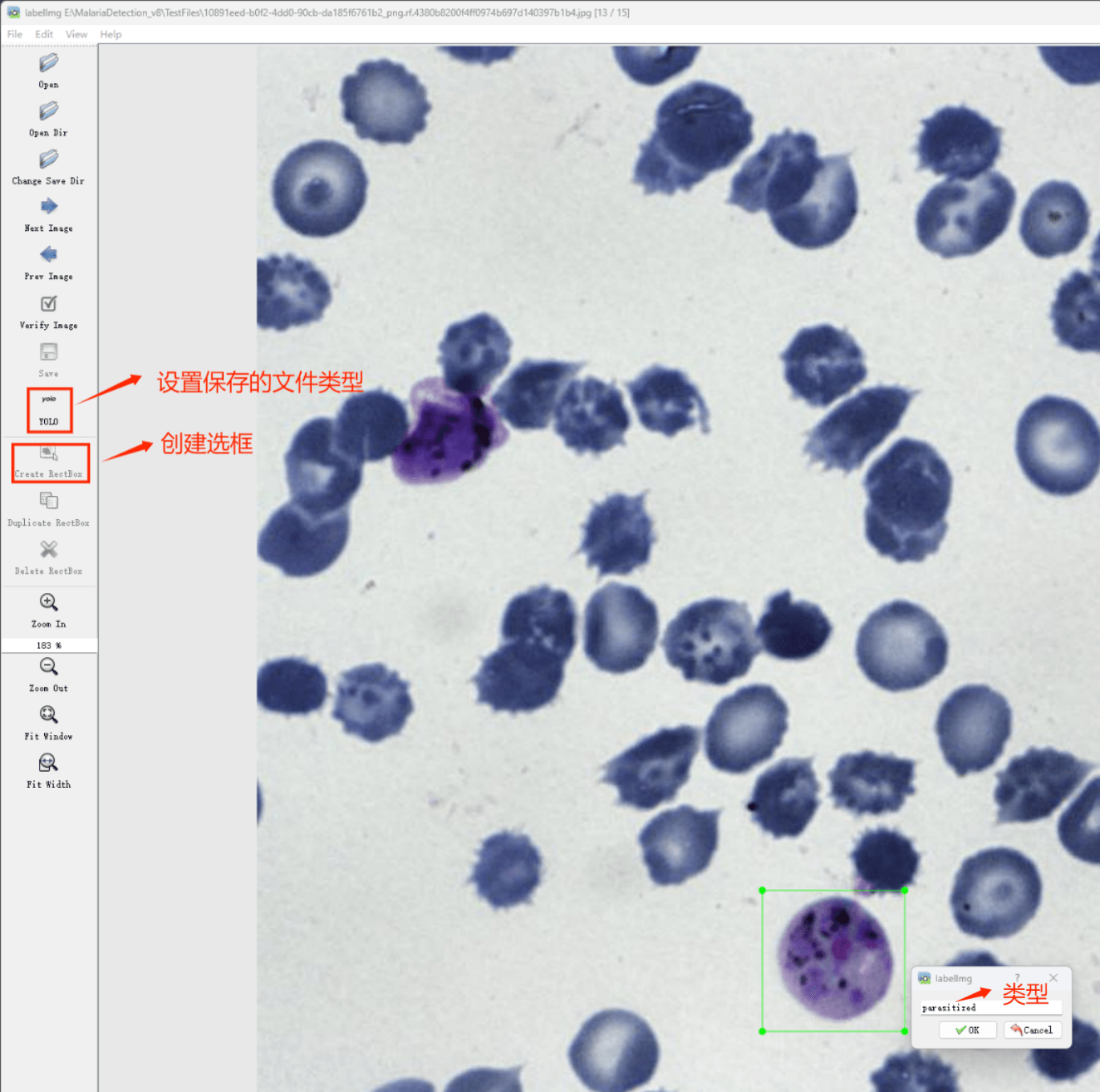
Task: Click the zoom percentage field showing 183 %
Action: tap(49, 645)
